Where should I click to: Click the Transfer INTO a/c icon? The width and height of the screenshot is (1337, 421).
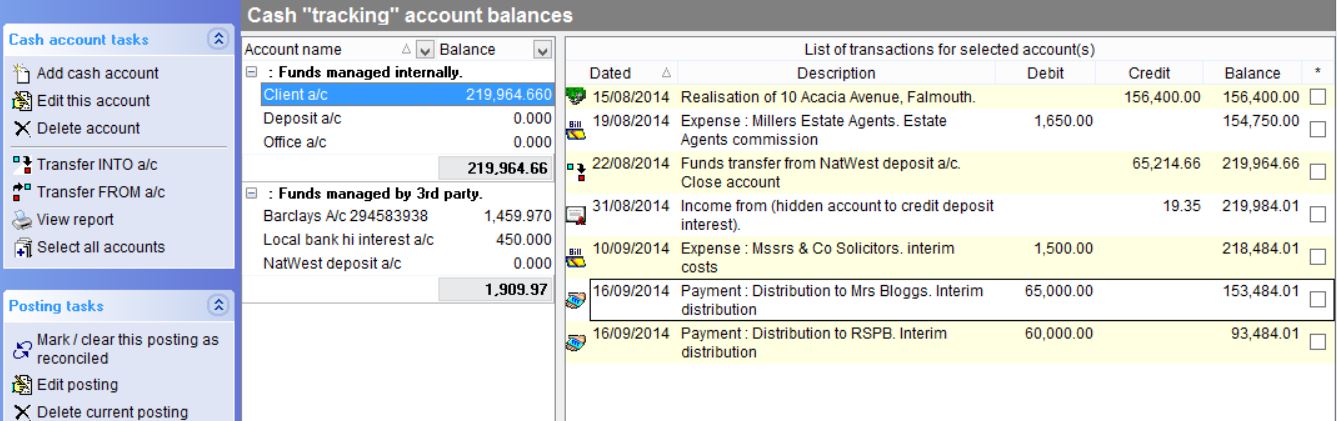click(23, 164)
